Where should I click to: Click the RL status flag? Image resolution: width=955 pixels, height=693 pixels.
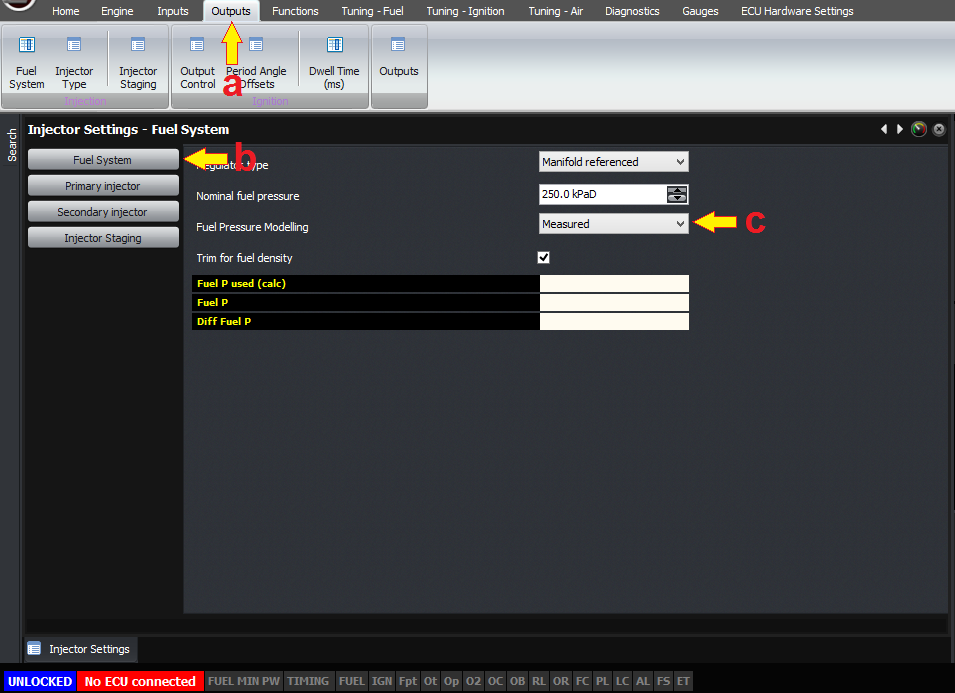coord(539,681)
